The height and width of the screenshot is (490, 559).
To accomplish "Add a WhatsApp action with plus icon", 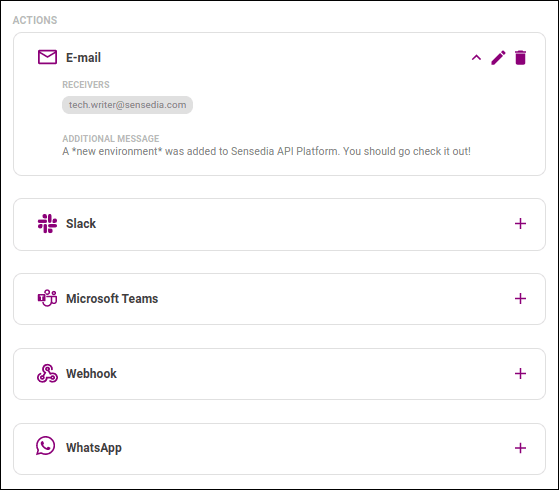I will [x=520, y=448].
